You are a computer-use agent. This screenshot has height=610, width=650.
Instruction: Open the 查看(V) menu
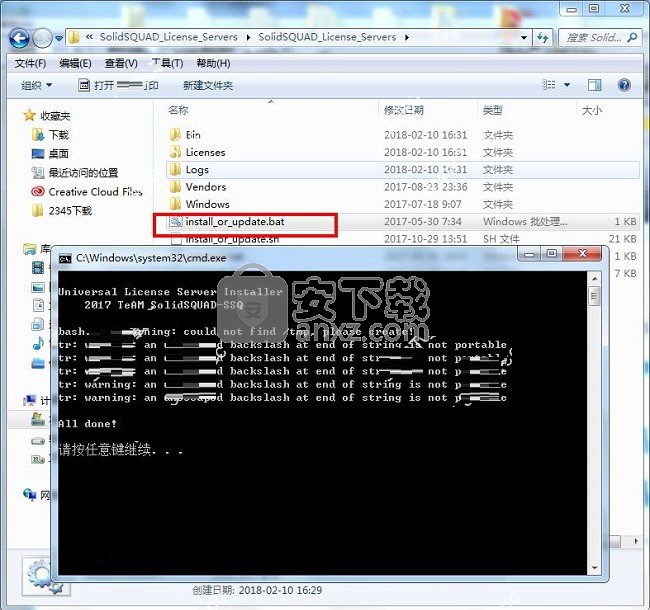click(121, 63)
